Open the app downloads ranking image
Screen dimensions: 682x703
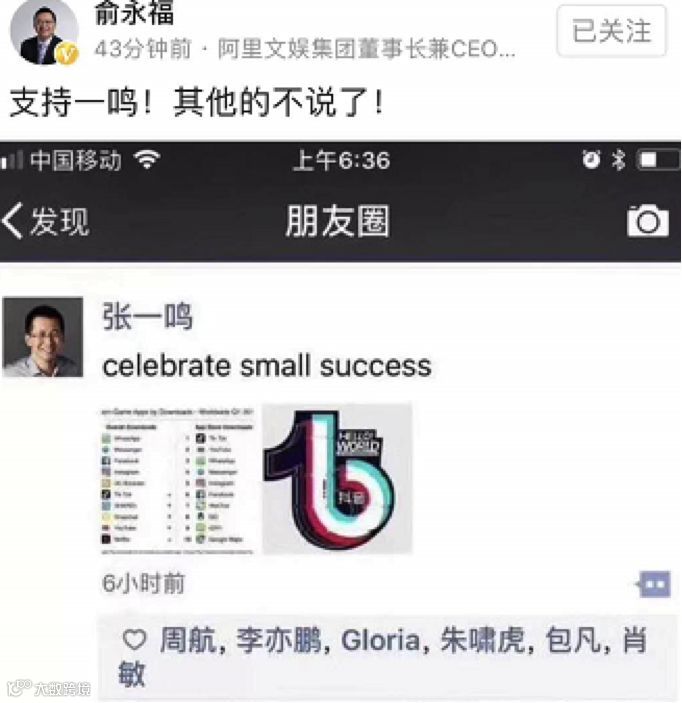pyautogui.click(x=177, y=479)
